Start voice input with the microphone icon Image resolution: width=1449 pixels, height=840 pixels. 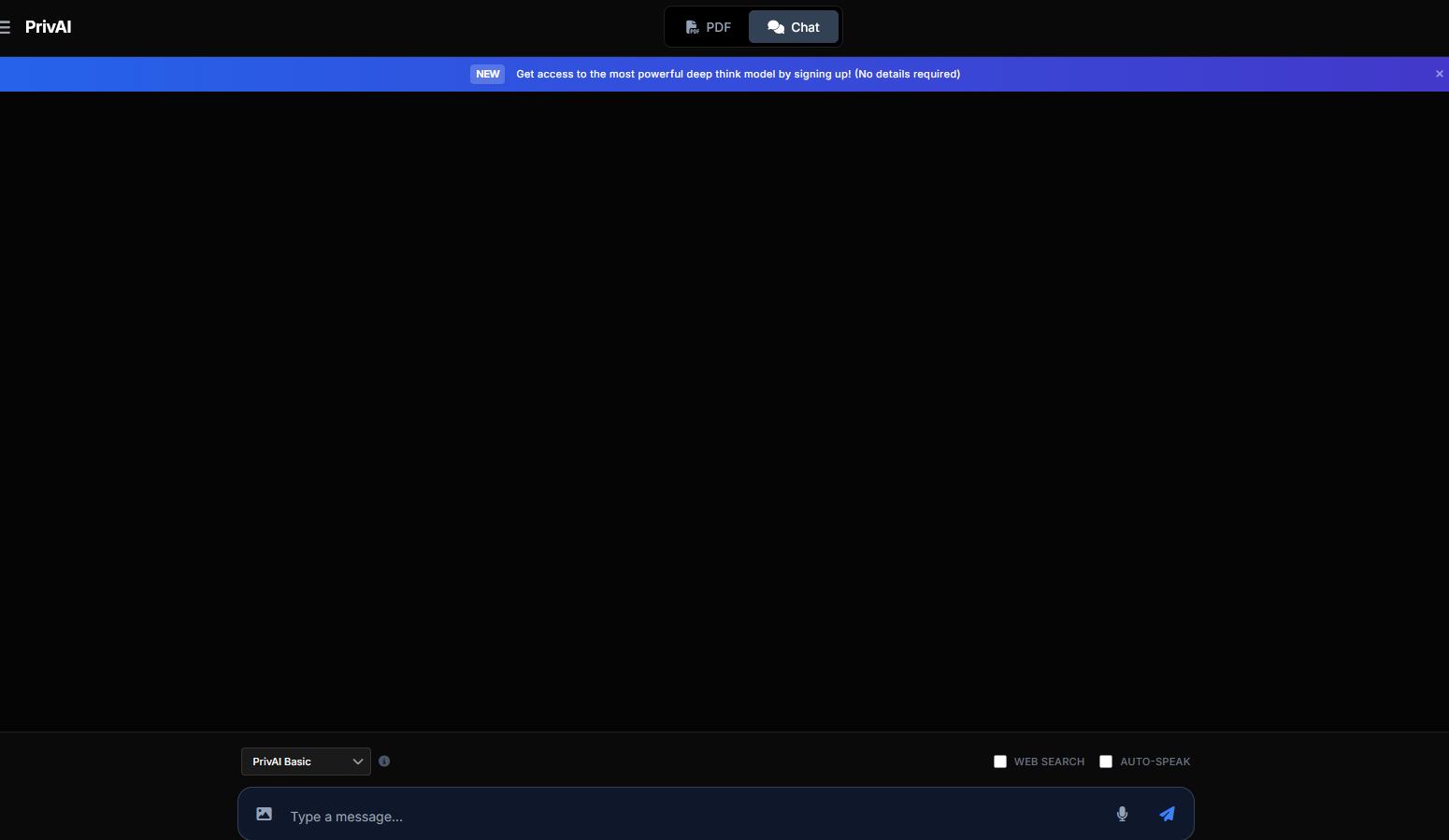(x=1121, y=814)
